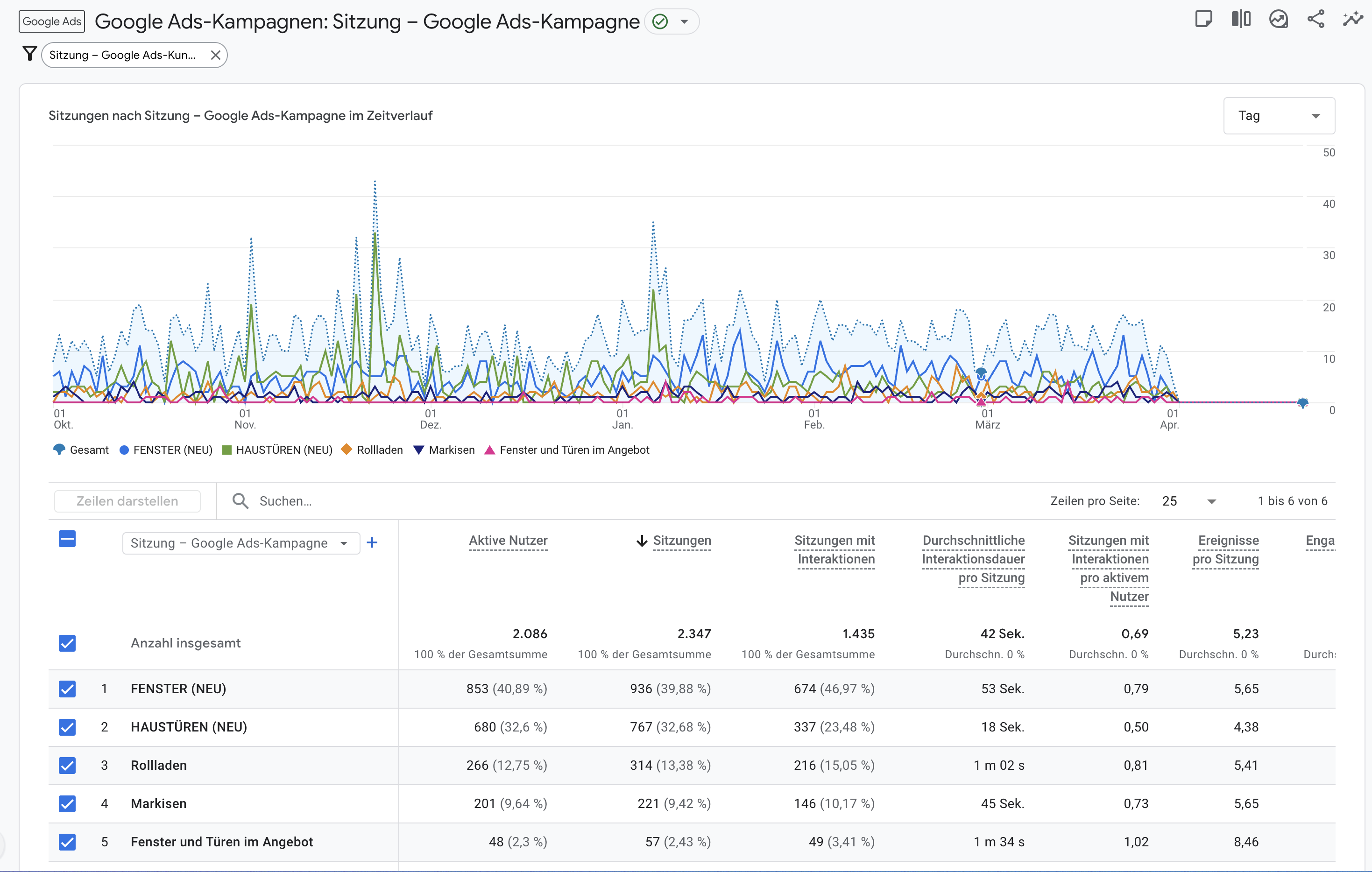Viewport: 1372px width, 872px height.
Task: Uncheck the Markisen table row
Action: [67, 804]
